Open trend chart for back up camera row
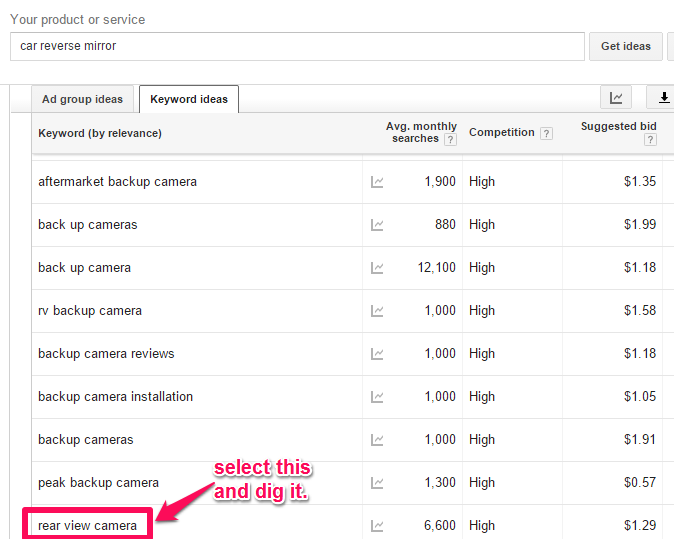The width and height of the screenshot is (674, 539). [x=377, y=268]
